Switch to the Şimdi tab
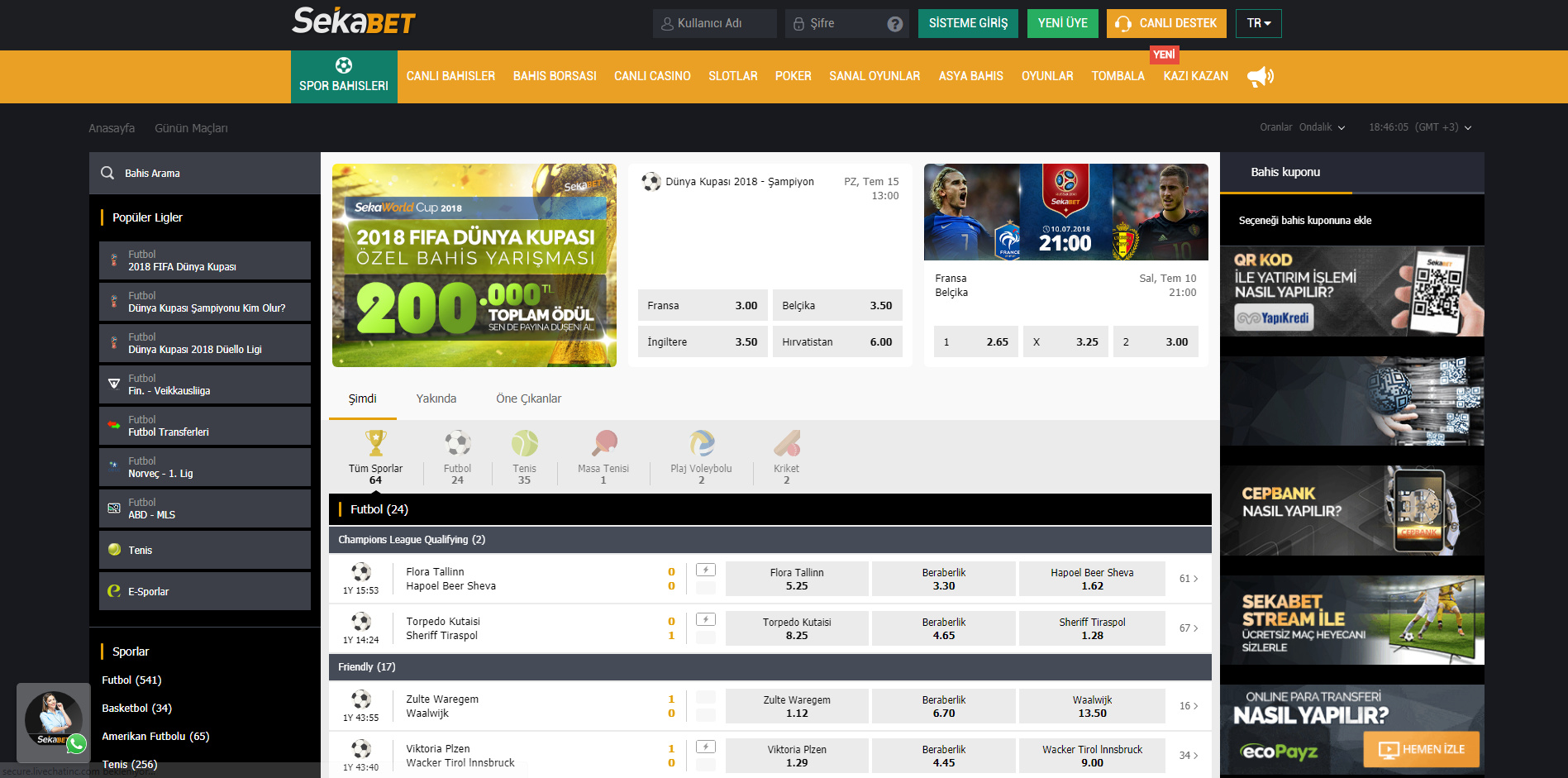This screenshot has width=1568, height=778. pyautogui.click(x=362, y=399)
